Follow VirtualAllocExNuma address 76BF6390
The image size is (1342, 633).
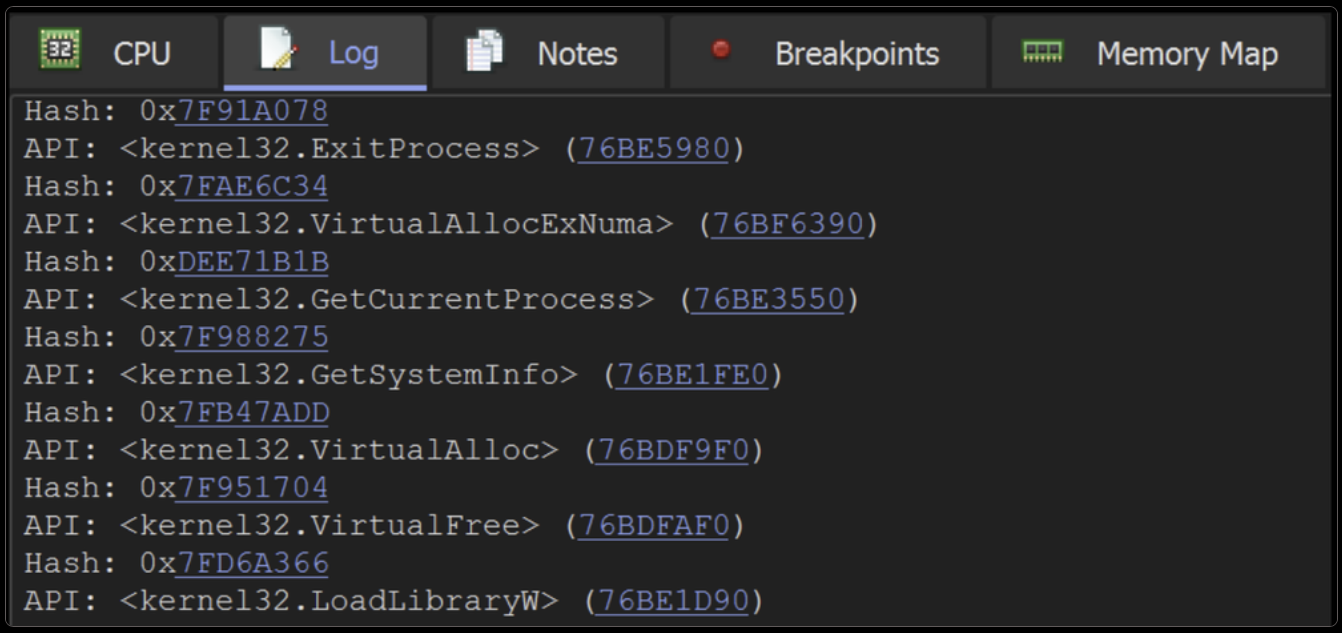[787, 224]
